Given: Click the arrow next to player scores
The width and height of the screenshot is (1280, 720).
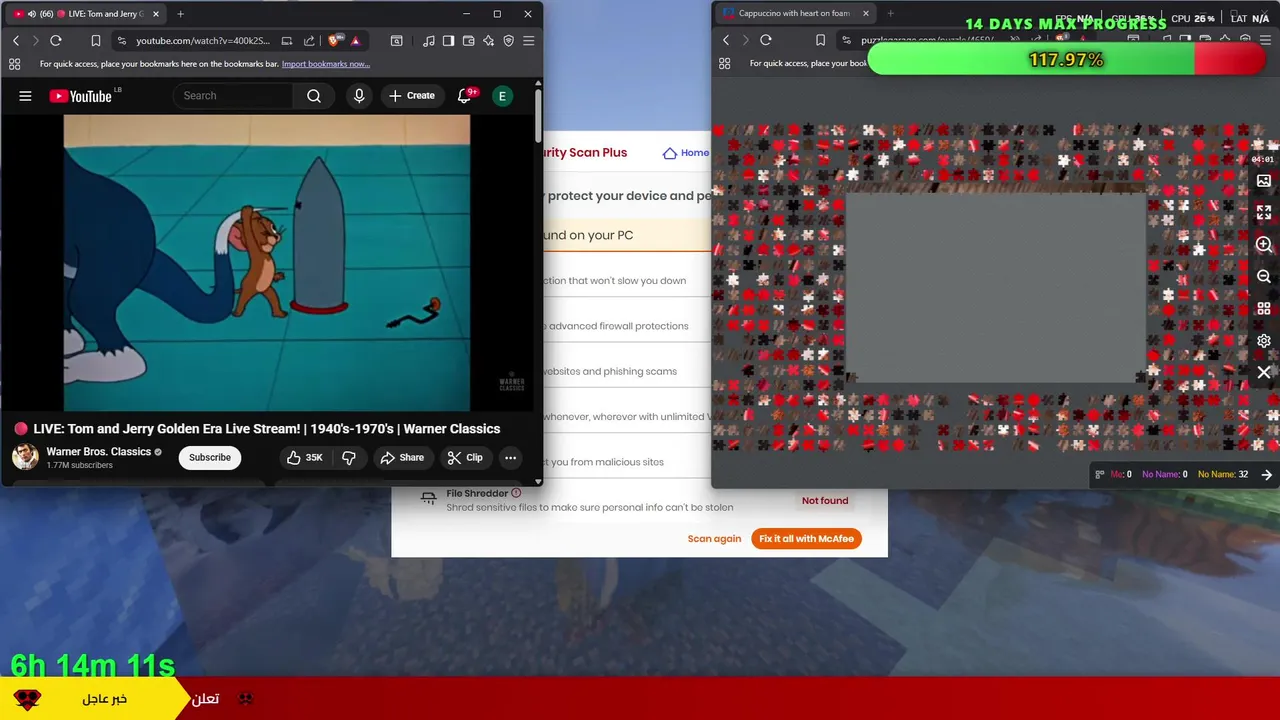Looking at the screenshot, I should (1266, 475).
